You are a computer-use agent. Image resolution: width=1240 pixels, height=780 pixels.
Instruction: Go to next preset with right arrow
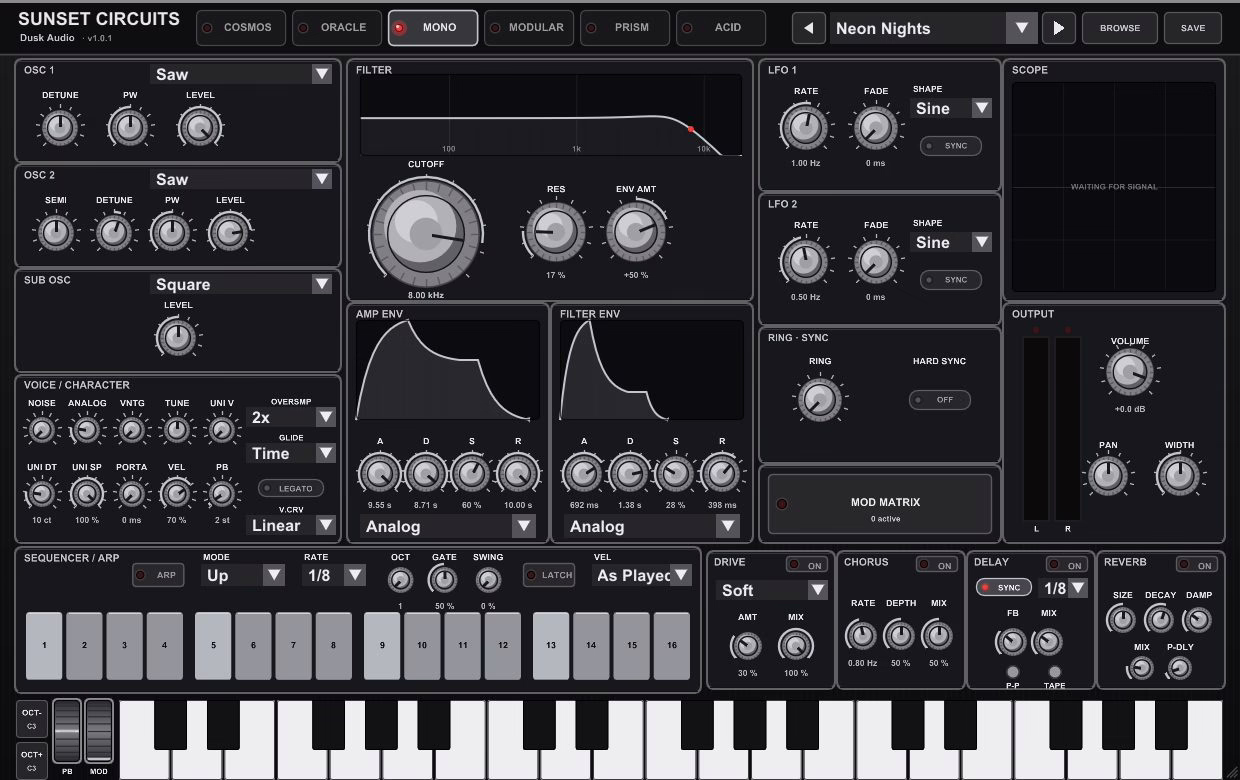point(1058,28)
